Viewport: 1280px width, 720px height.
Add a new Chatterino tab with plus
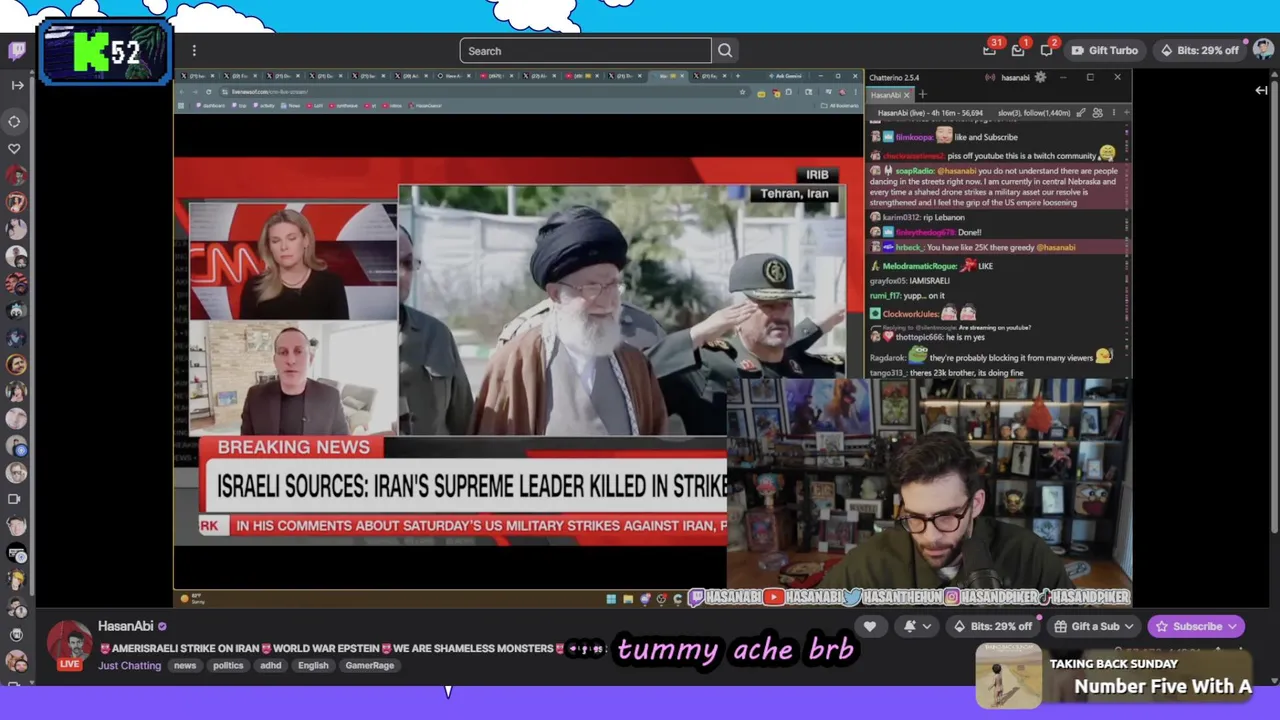pos(922,95)
